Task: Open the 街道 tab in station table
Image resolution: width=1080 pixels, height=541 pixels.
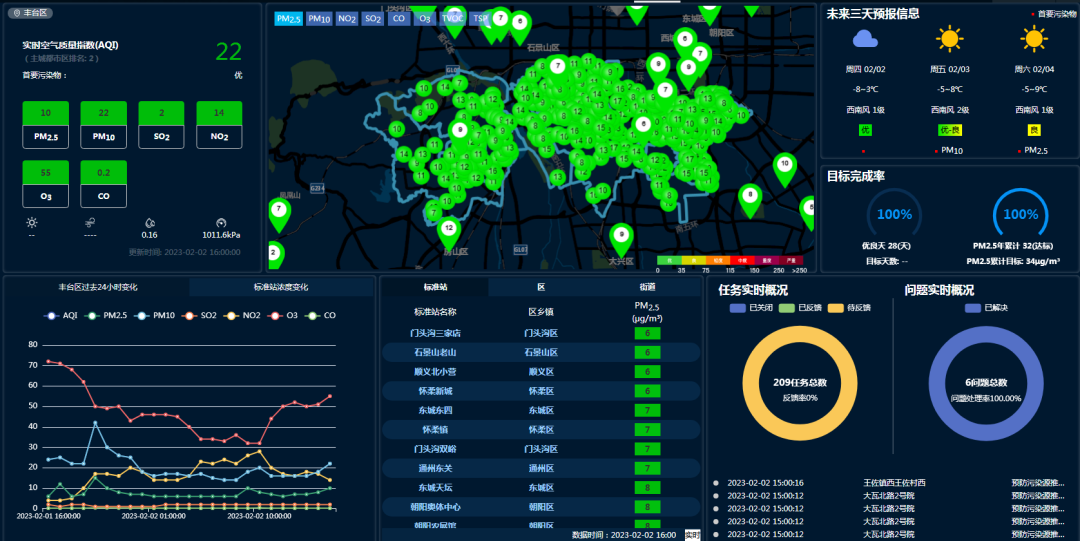Action: 647,287
